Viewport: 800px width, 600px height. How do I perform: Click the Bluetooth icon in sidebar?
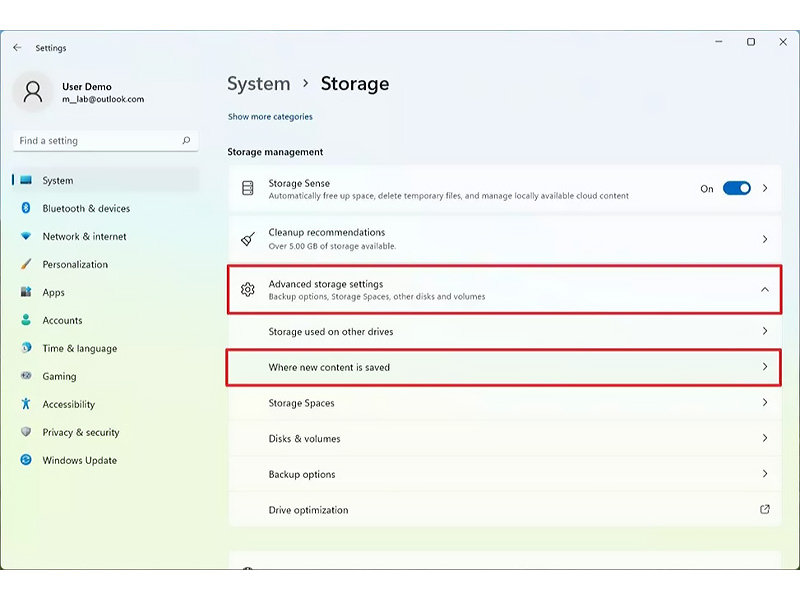coord(26,208)
